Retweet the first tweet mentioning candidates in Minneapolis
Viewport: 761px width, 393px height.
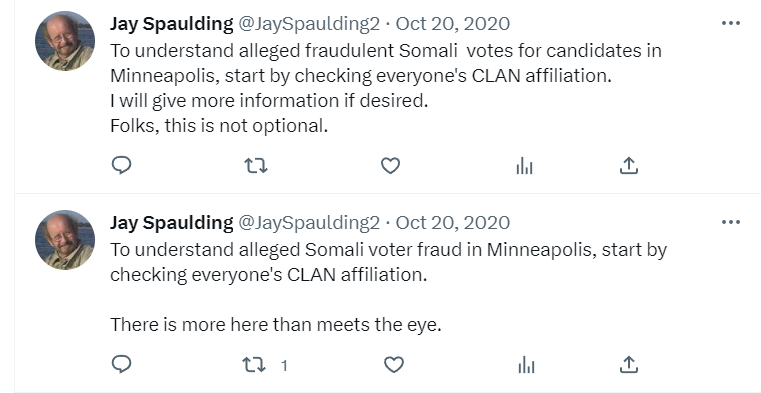point(255,166)
